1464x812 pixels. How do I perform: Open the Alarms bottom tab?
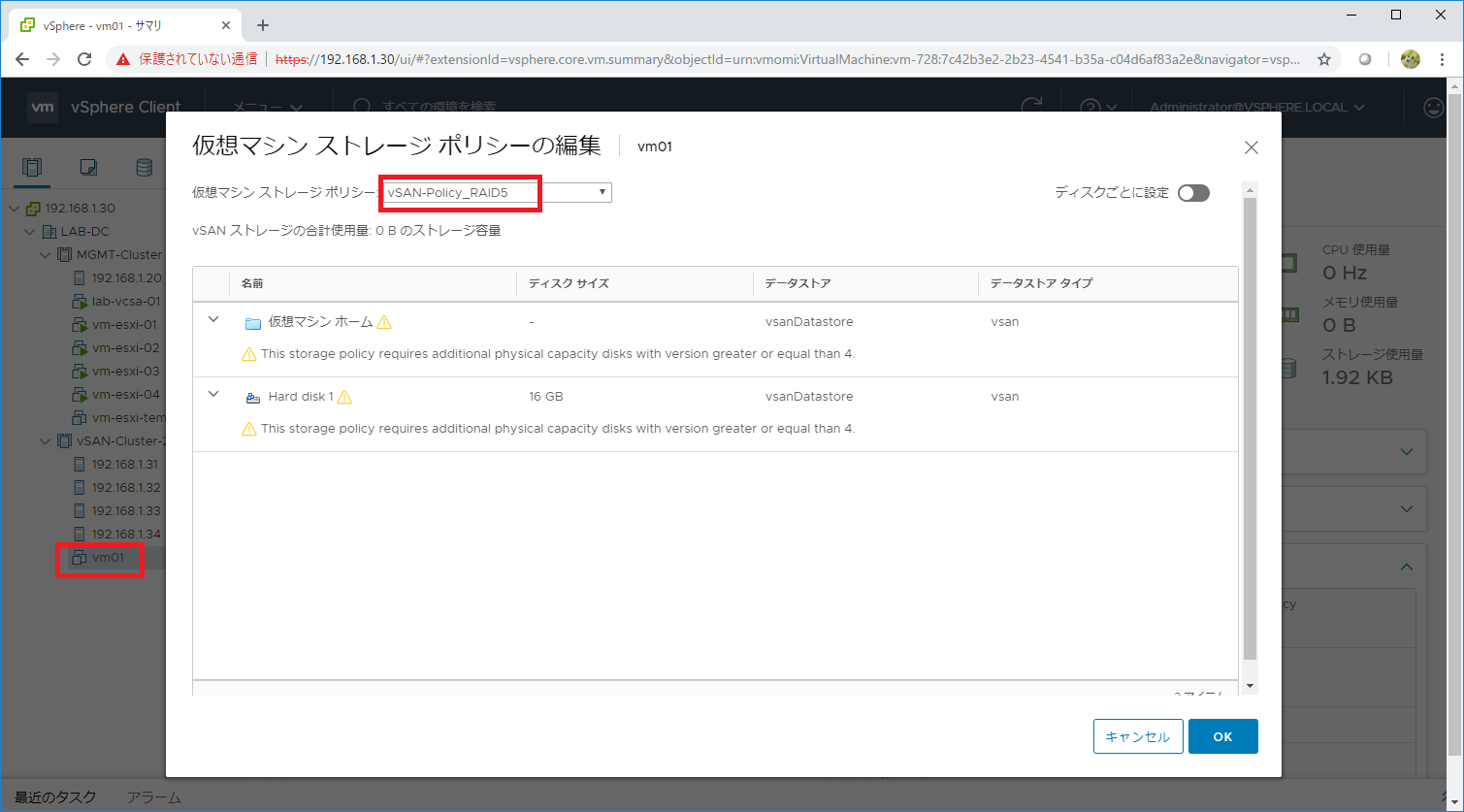click(x=154, y=797)
